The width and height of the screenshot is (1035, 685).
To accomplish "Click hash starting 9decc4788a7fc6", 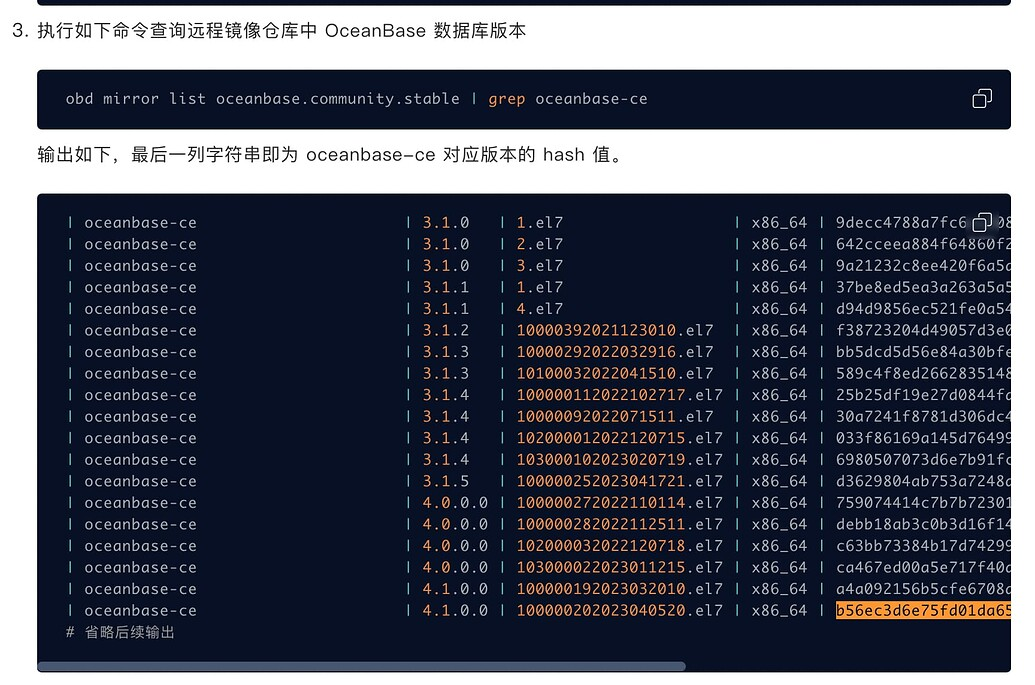I will 901,222.
